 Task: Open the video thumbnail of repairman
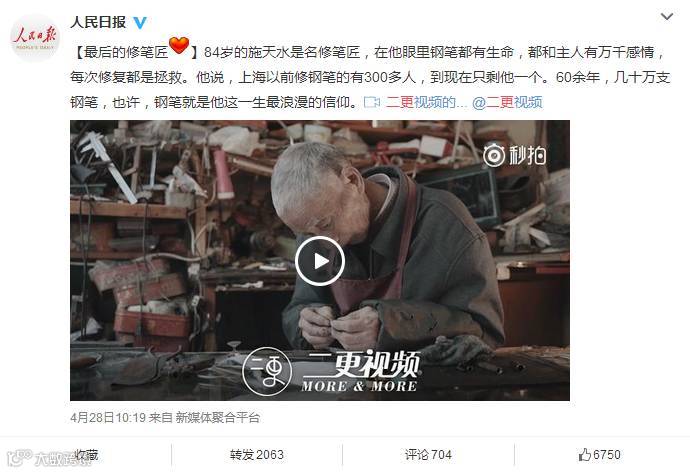coord(320,260)
